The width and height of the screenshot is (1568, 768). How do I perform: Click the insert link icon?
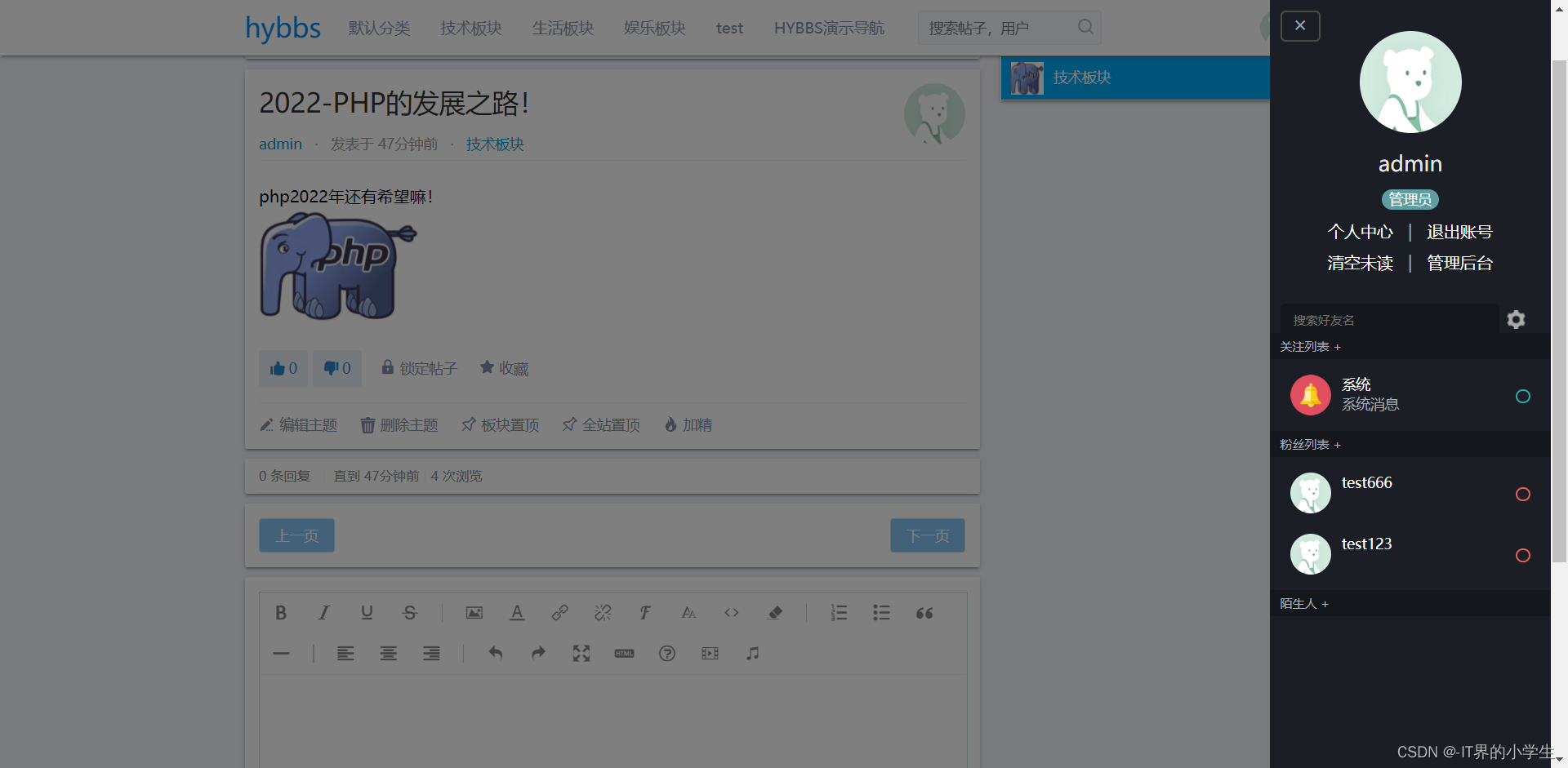point(560,613)
